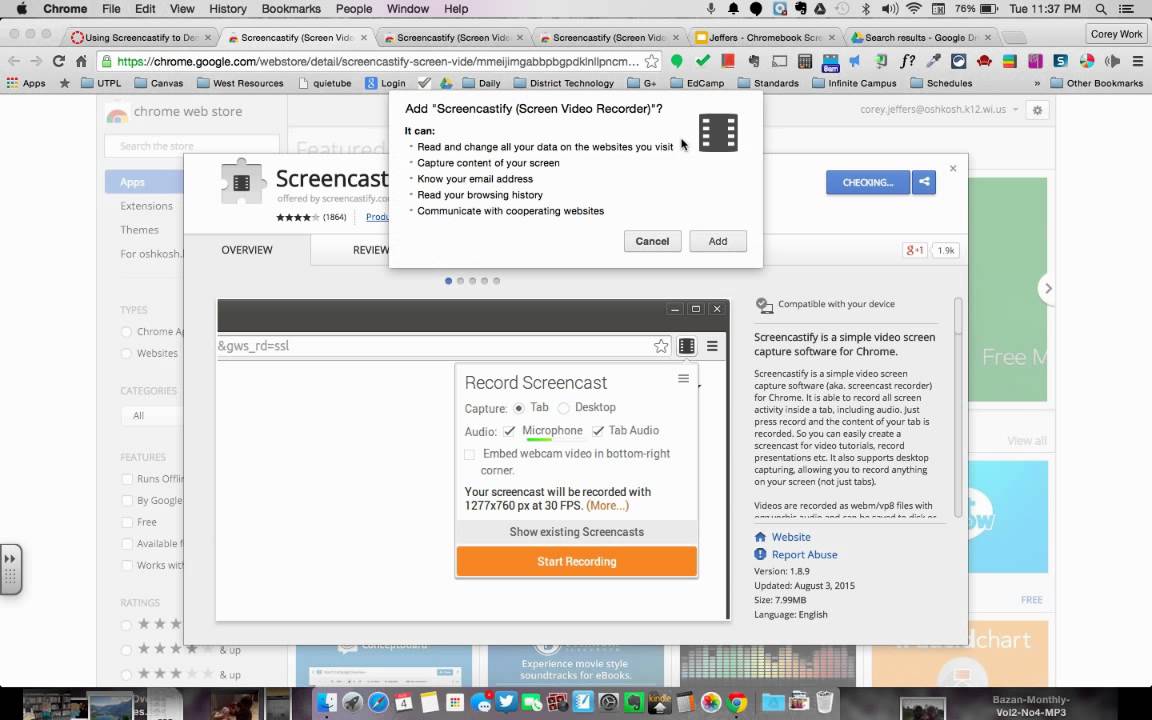Click the Report Abuse link
1152x720 pixels.
coord(804,555)
